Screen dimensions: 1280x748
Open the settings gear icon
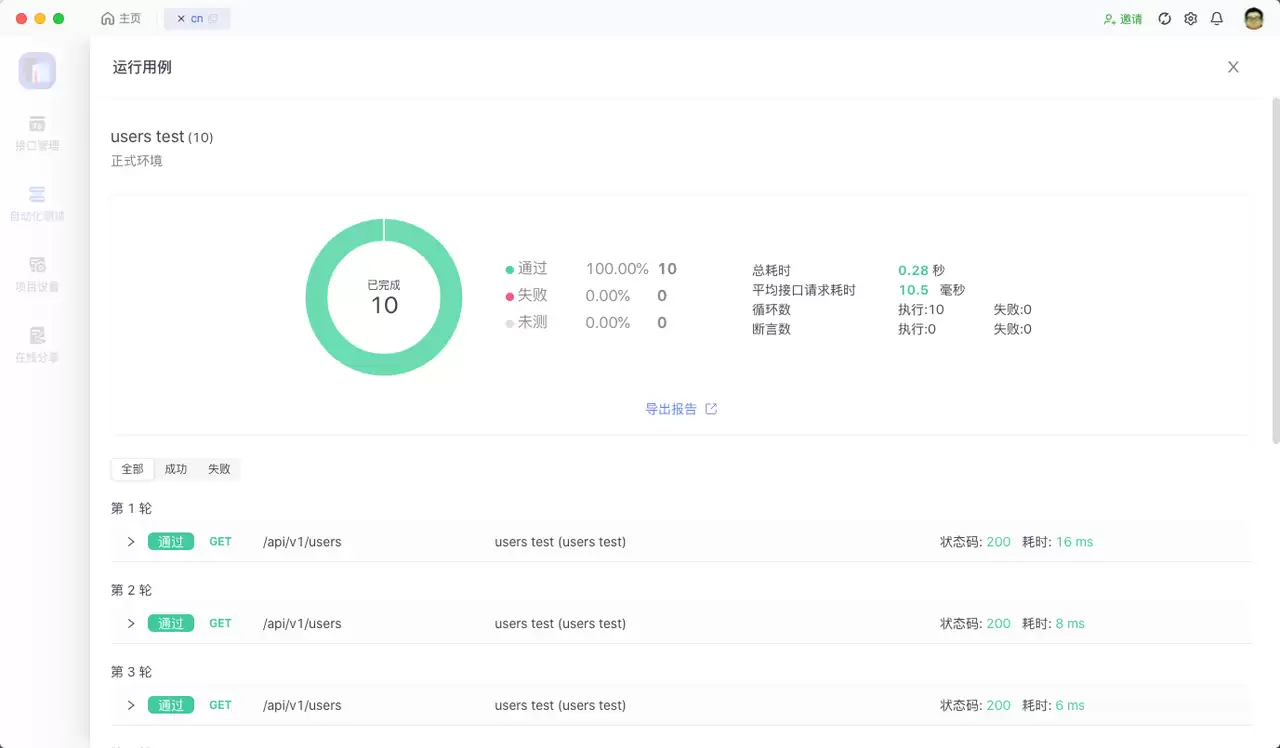(1190, 19)
